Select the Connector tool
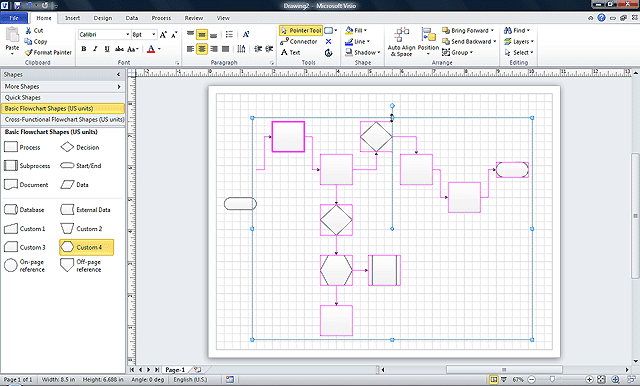The height and width of the screenshot is (386, 640). point(299,42)
